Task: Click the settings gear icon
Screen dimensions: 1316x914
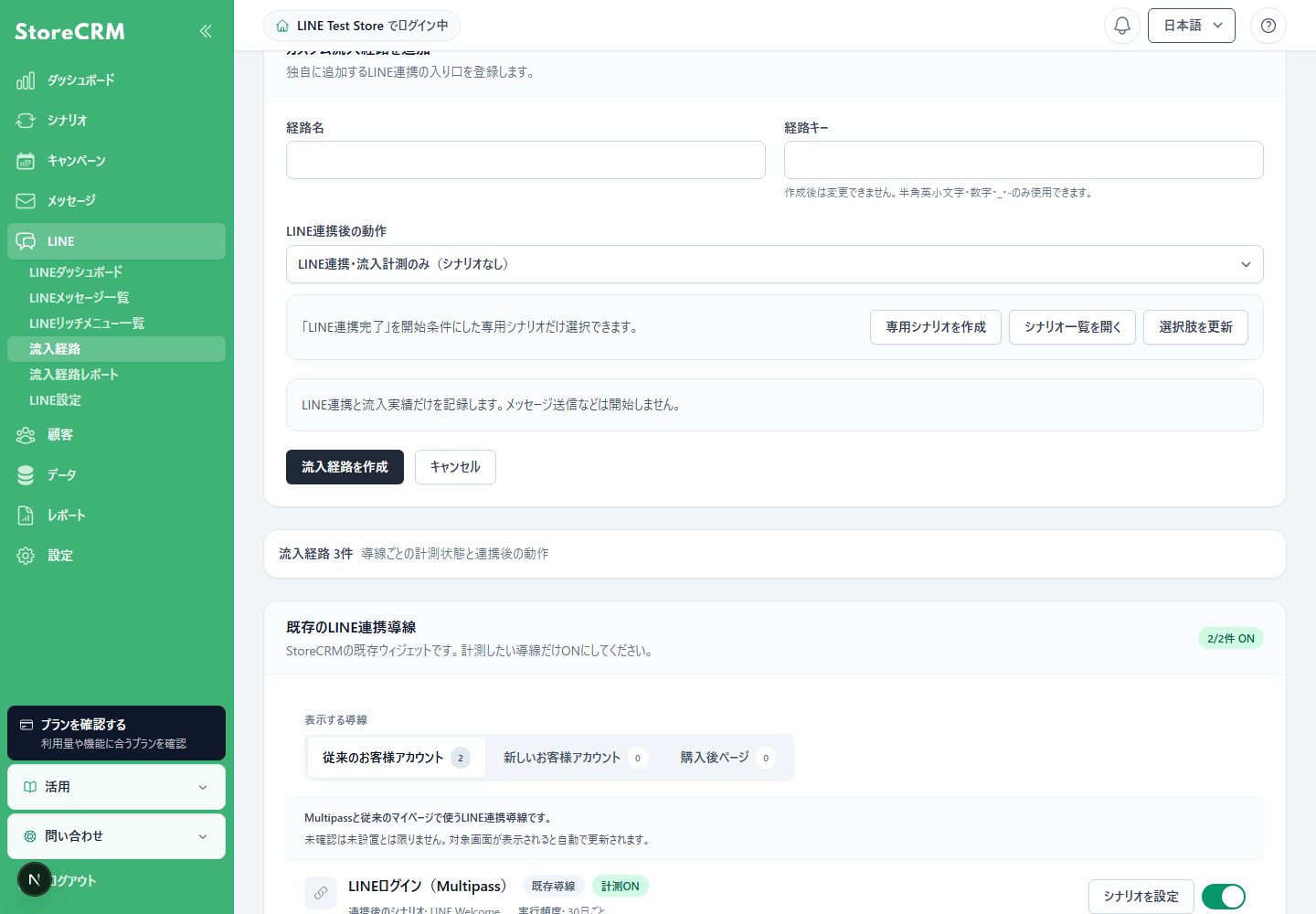Action: 26,556
